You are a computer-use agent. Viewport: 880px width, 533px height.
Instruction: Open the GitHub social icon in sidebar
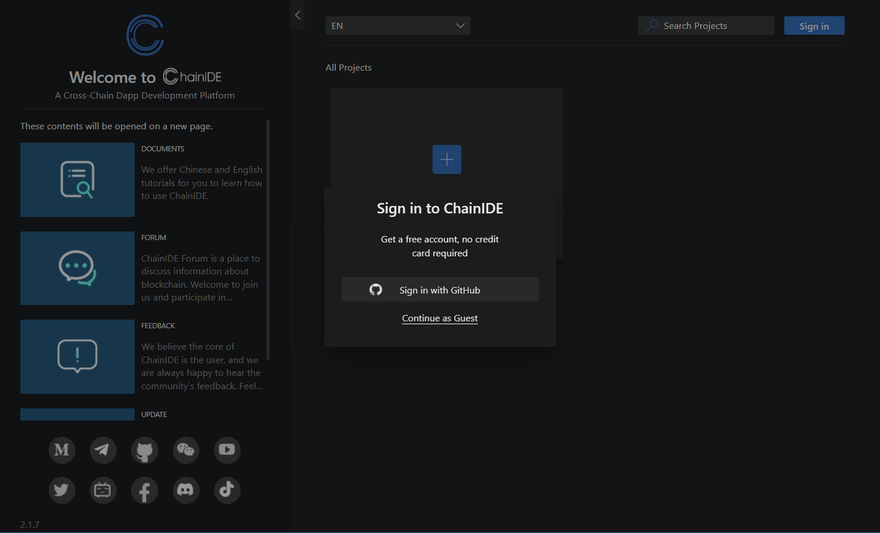click(x=145, y=450)
